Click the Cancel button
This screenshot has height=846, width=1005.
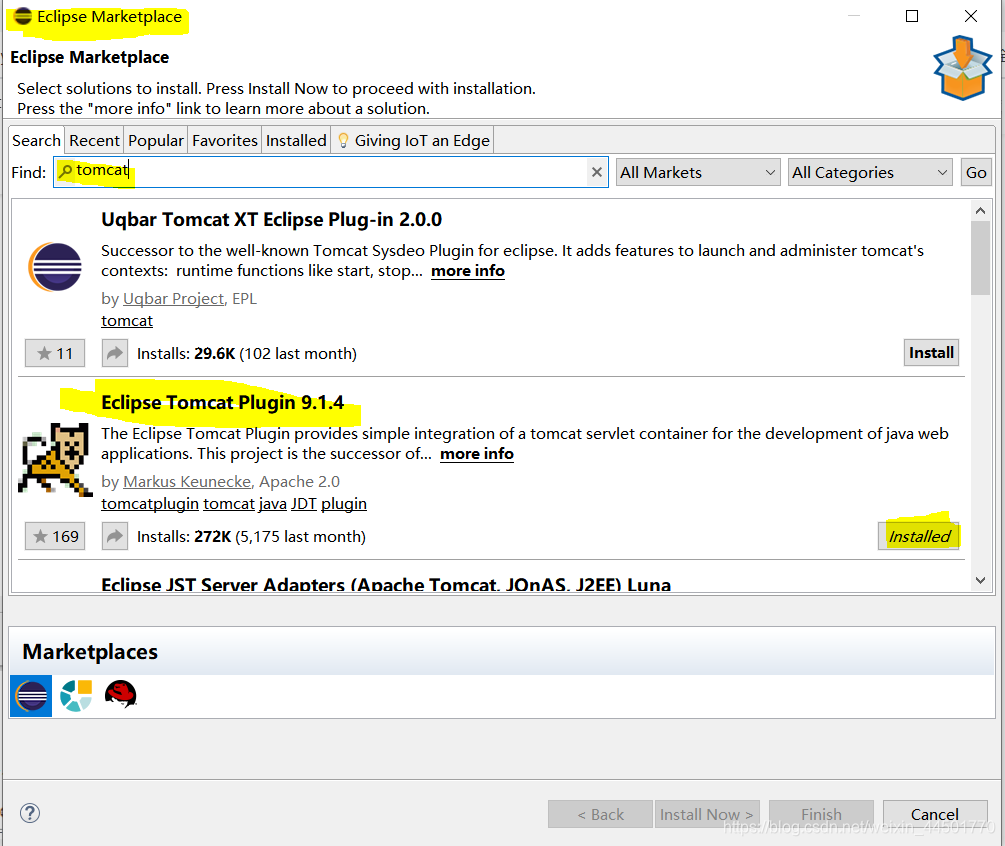coord(934,814)
